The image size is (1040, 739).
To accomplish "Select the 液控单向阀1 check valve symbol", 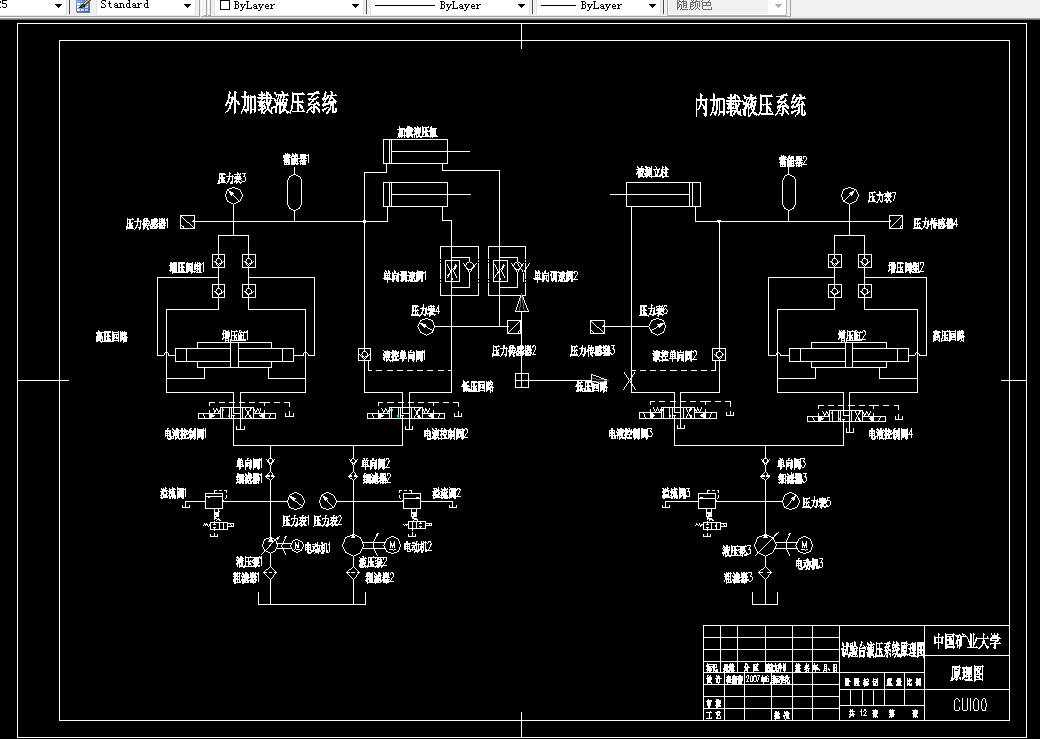I will (364, 355).
